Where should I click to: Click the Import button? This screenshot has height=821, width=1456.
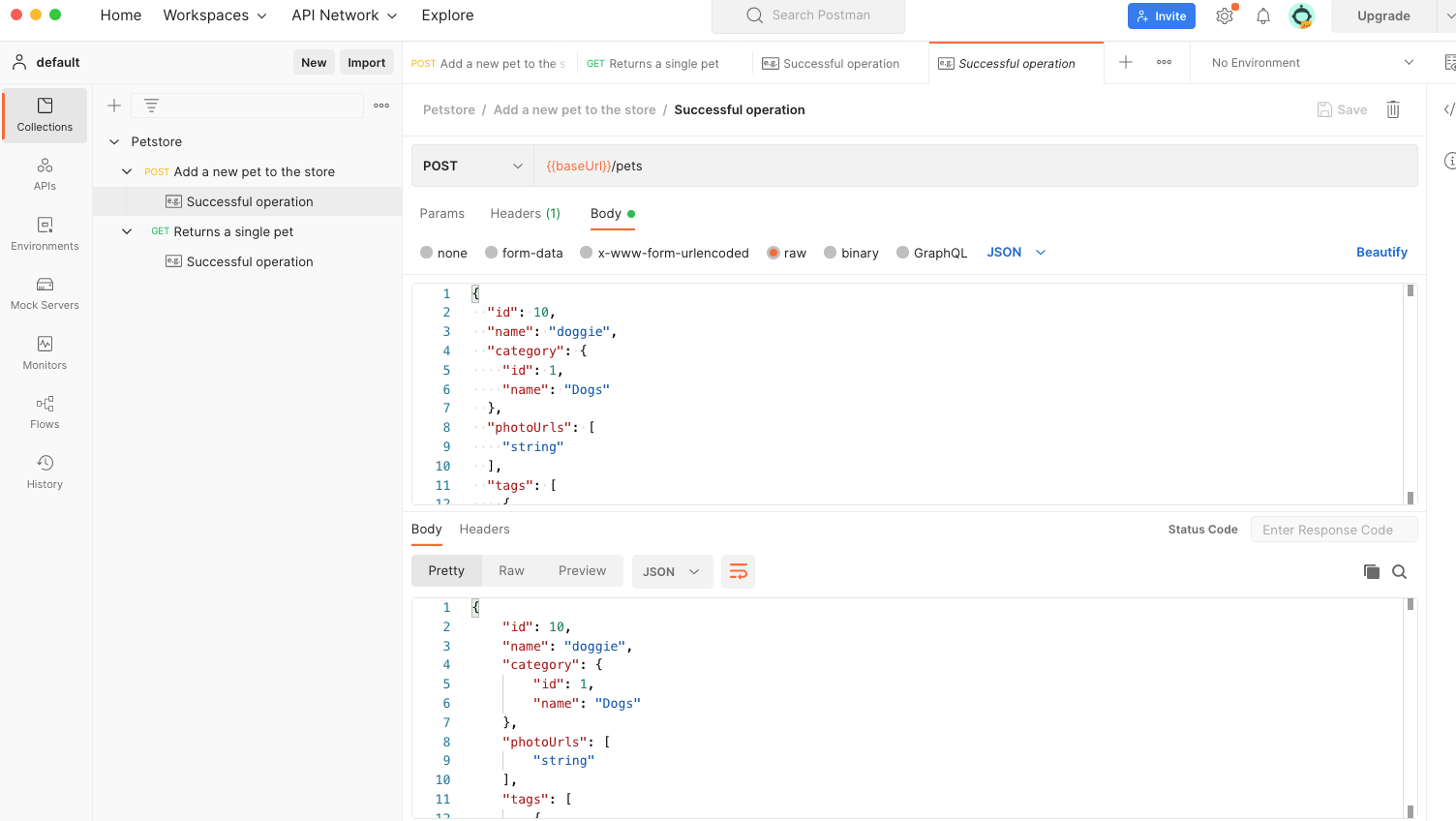coord(367,61)
